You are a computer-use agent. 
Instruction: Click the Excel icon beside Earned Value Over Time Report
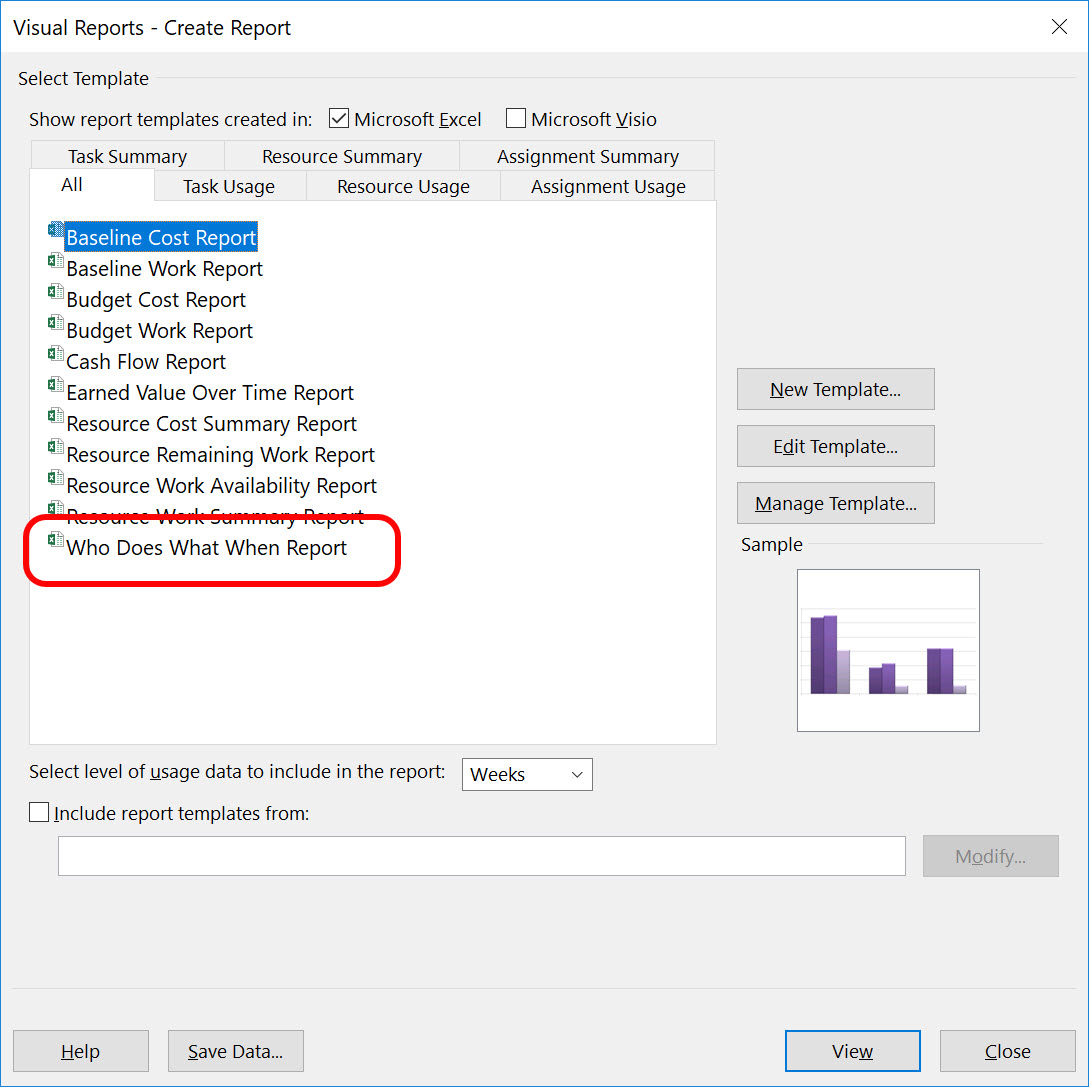coord(56,385)
